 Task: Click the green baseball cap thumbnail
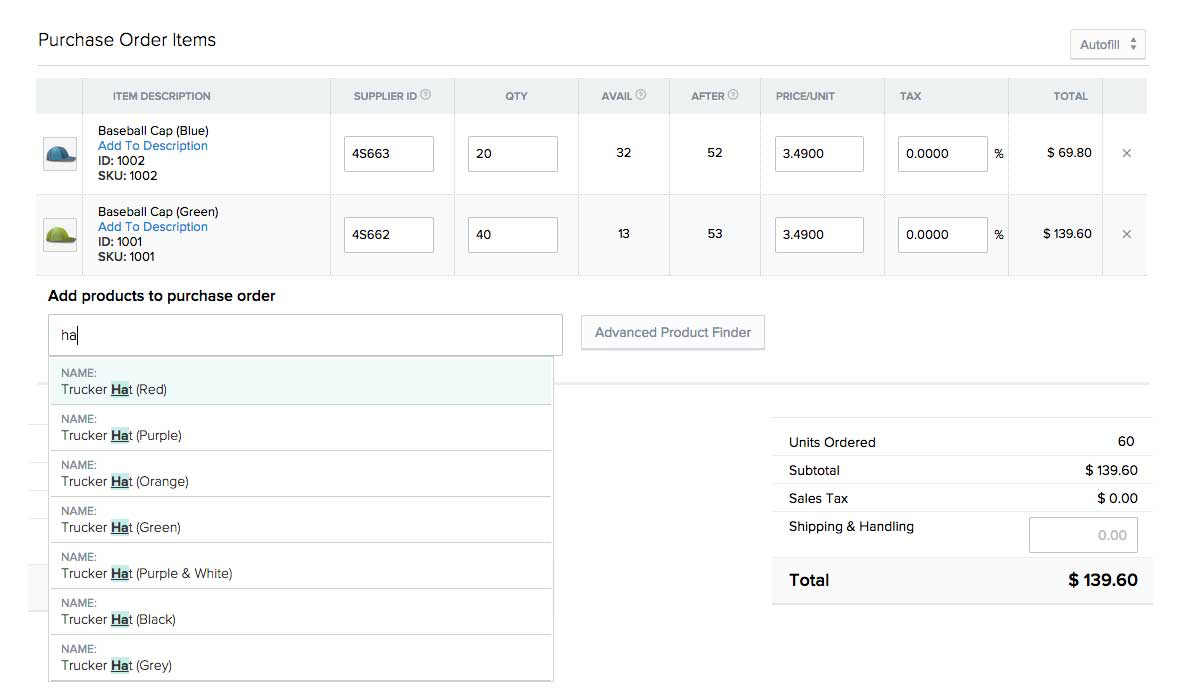60,235
